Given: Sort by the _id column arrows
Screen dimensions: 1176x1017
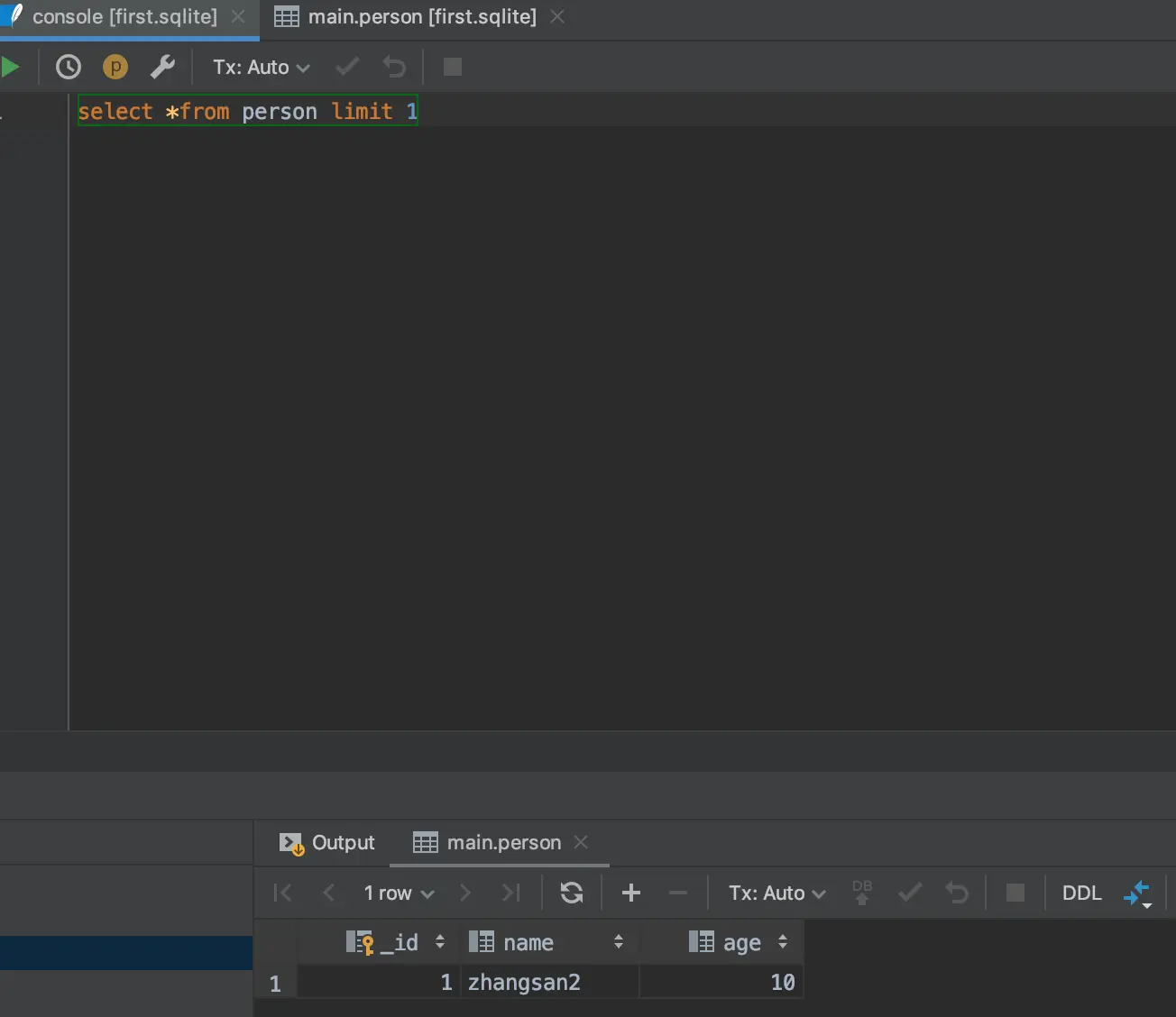Looking at the screenshot, I should [x=440, y=942].
